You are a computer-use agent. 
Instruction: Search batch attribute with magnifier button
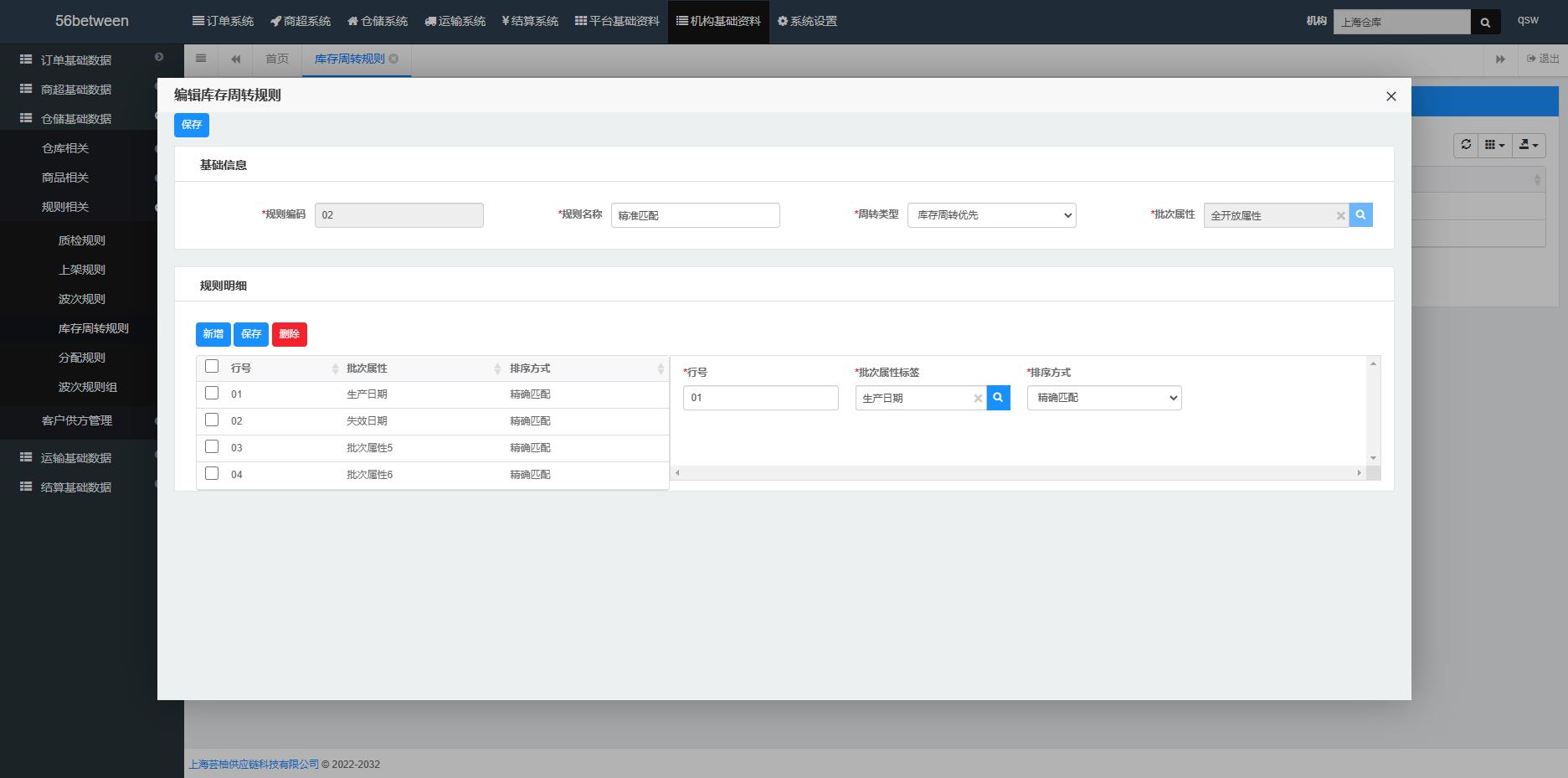tap(1360, 215)
